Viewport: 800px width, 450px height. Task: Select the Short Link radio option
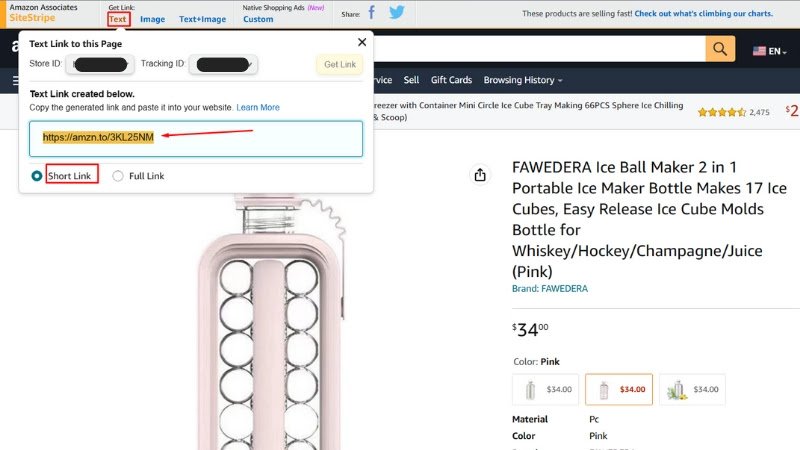[37, 176]
